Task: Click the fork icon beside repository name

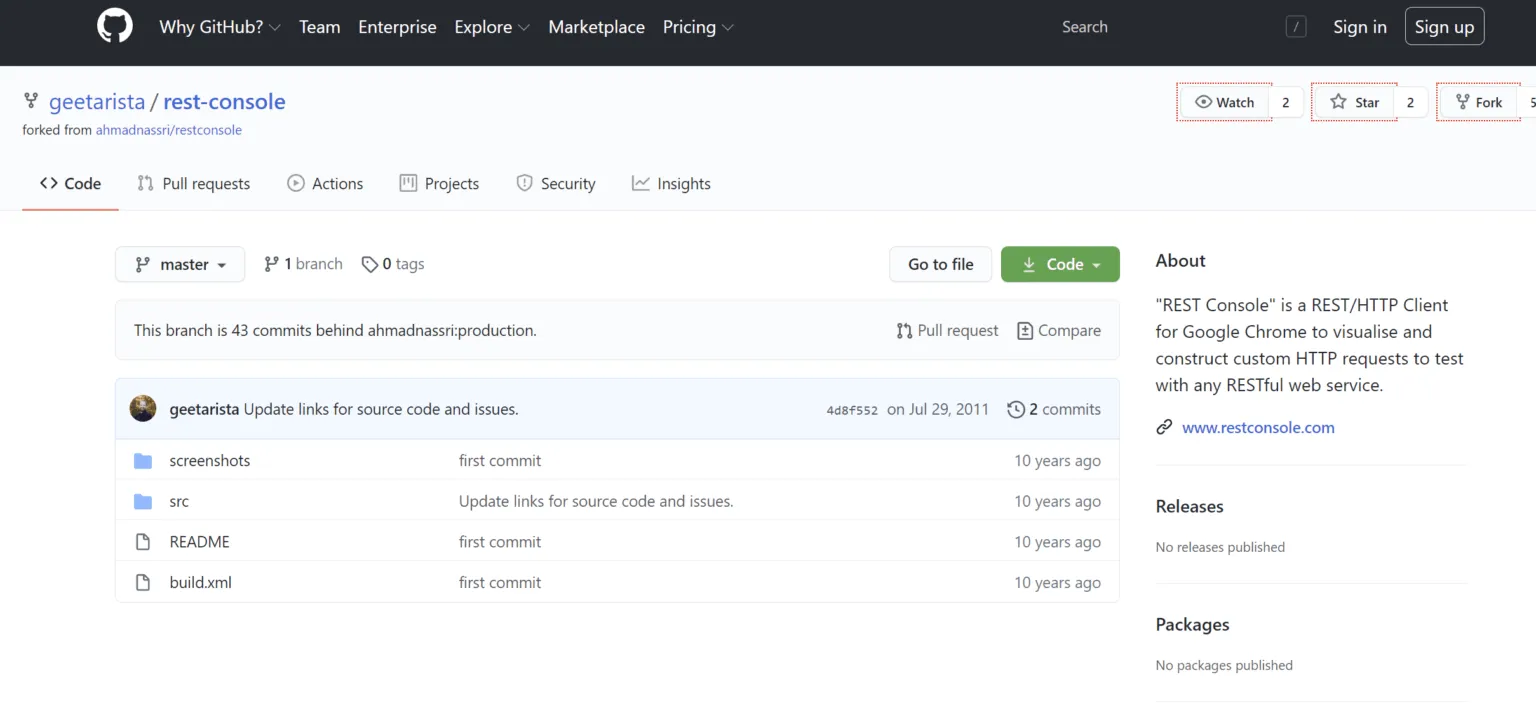Action: pyautogui.click(x=31, y=101)
